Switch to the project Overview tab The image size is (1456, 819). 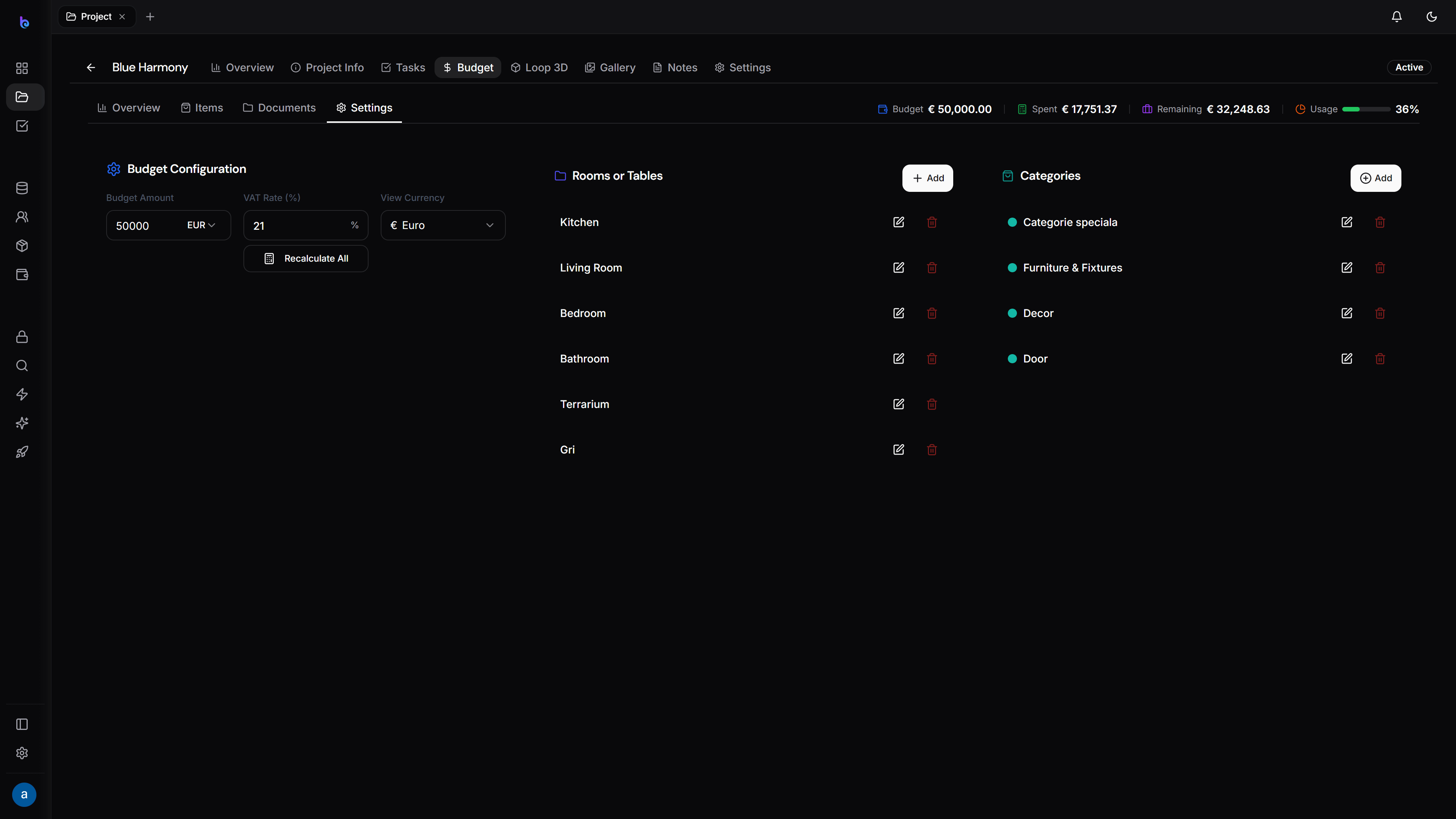[243, 68]
